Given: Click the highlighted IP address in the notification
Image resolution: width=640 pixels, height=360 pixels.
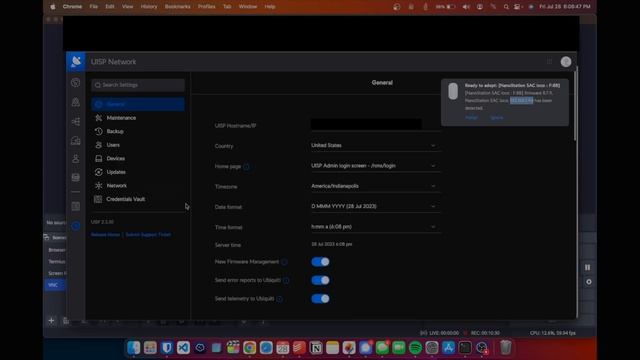Looking at the screenshot, I should [521, 100].
